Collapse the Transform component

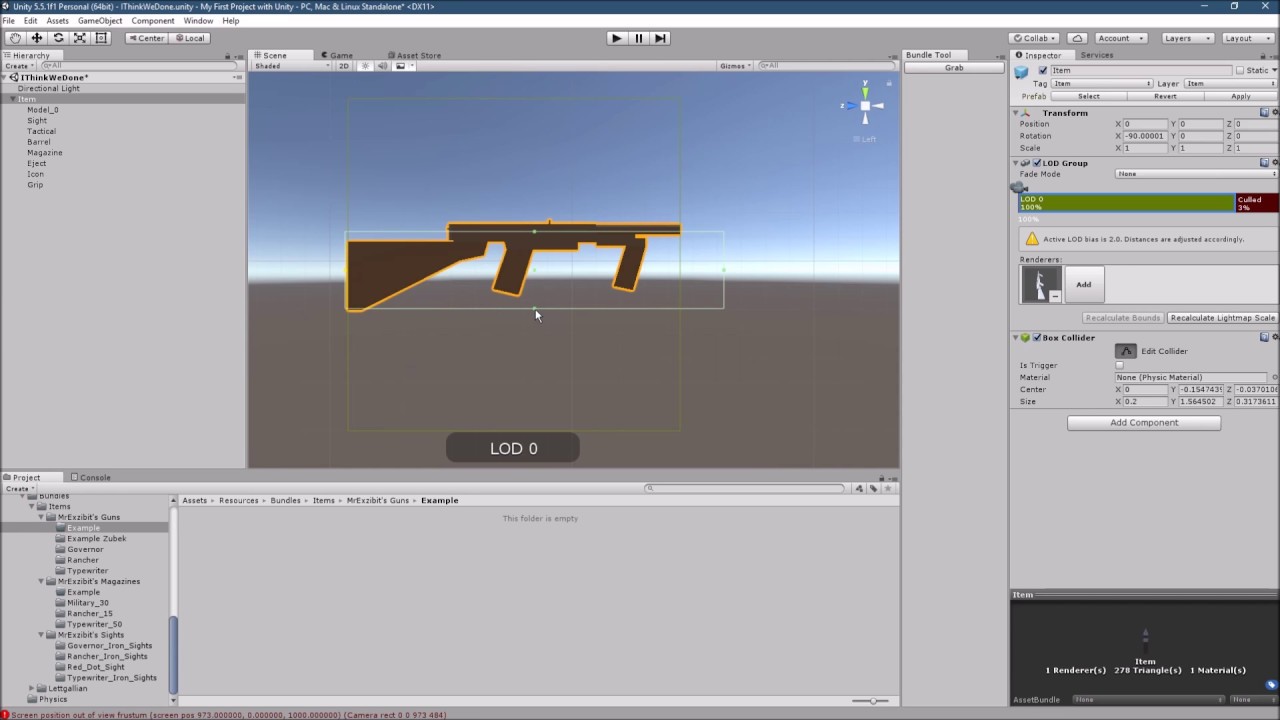tap(1015, 113)
